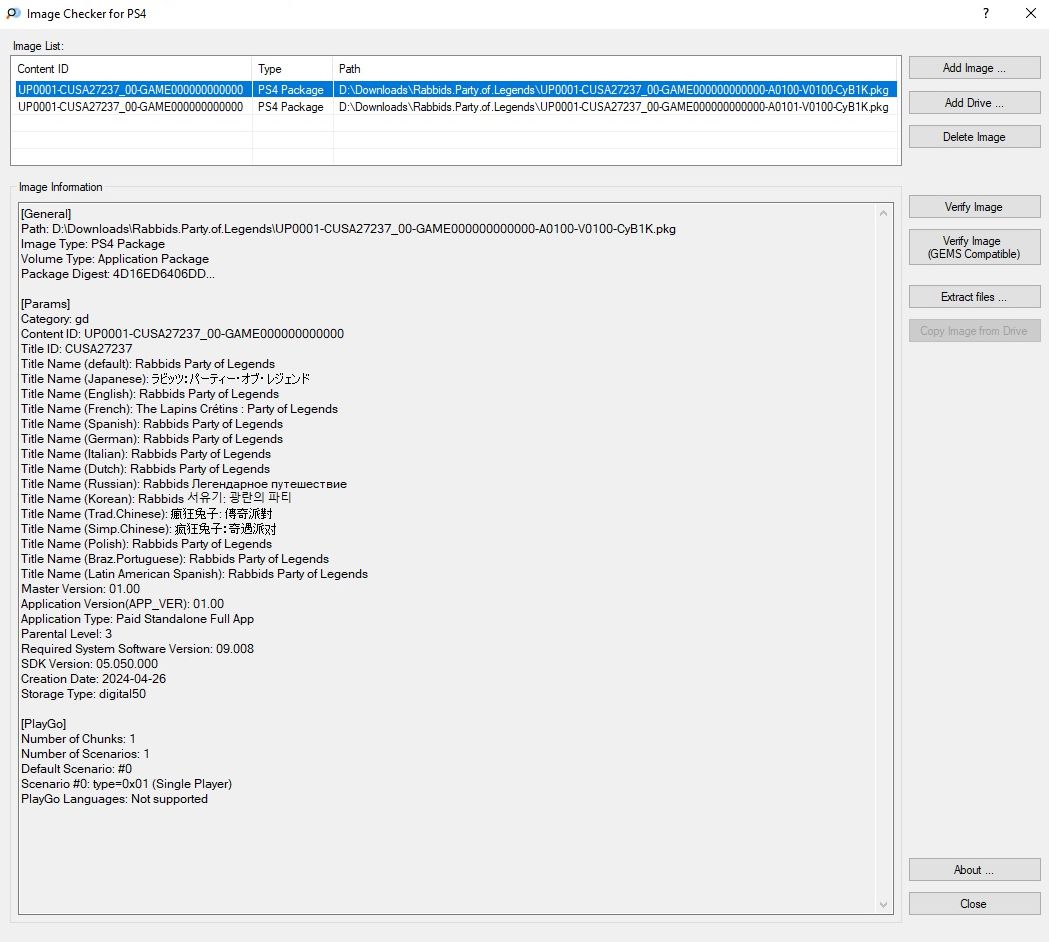Click the second row's Content ID cell
The image size is (1049, 942).
coord(130,107)
